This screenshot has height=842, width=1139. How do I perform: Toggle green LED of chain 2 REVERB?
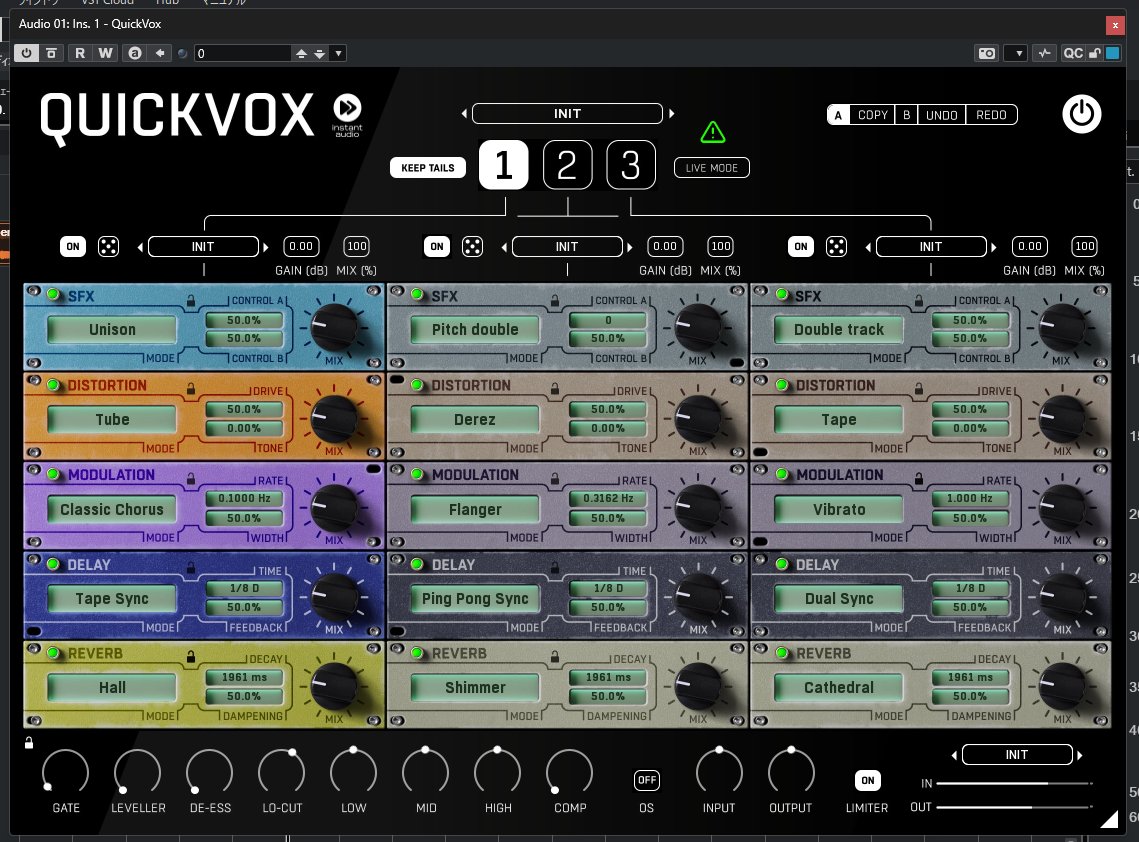[417, 652]
